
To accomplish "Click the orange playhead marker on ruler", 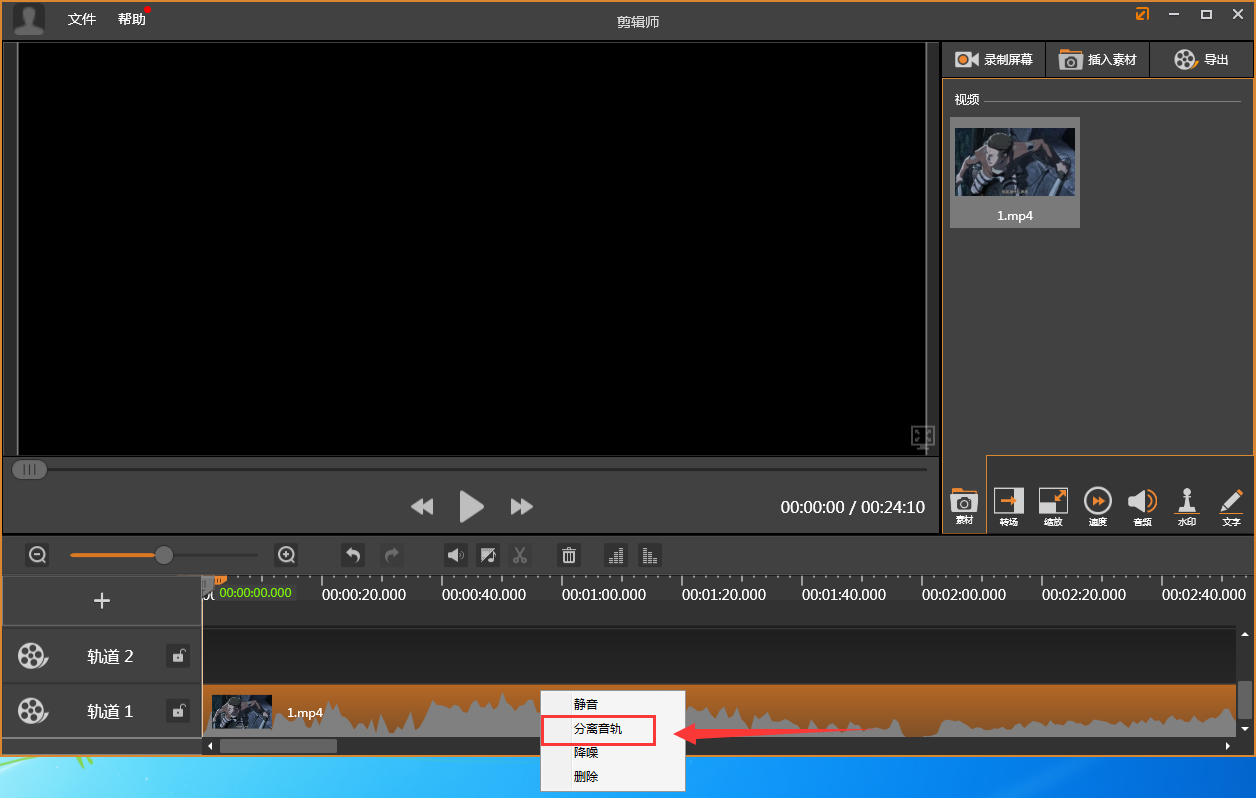I will tap(219, 580).
